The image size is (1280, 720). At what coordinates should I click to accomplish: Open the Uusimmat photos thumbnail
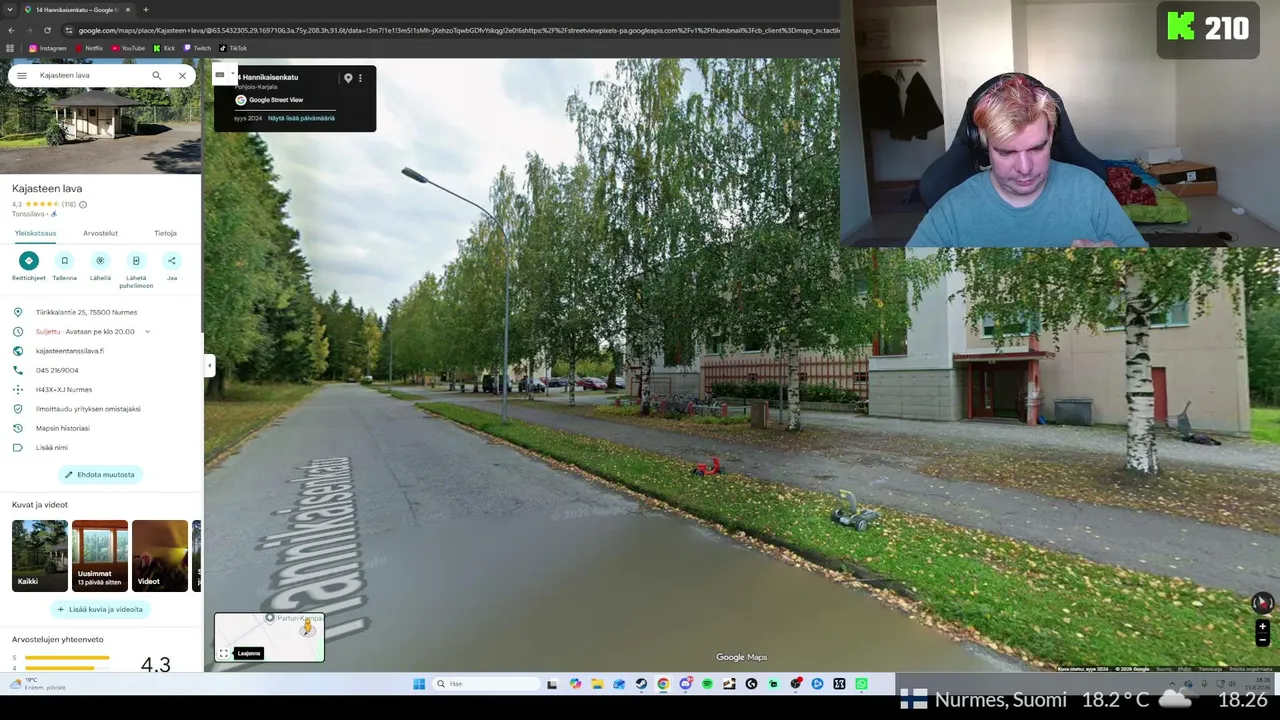(x=100, y=556)
